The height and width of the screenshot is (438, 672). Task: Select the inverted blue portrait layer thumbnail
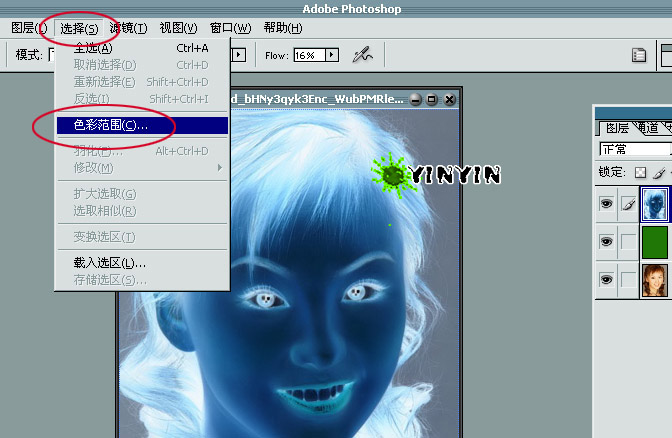[x=654, y=204]
